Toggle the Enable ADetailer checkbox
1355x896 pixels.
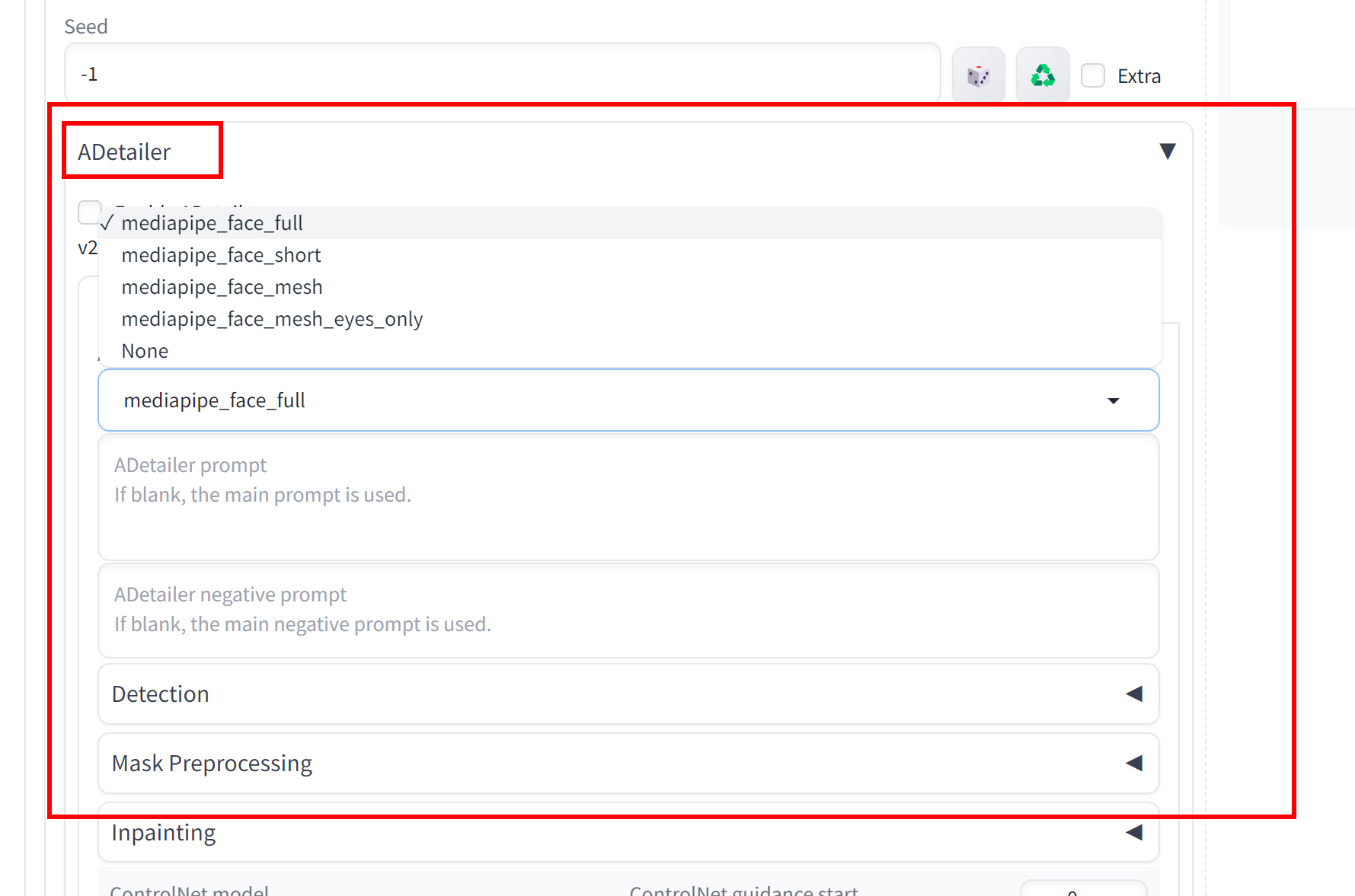89,211
